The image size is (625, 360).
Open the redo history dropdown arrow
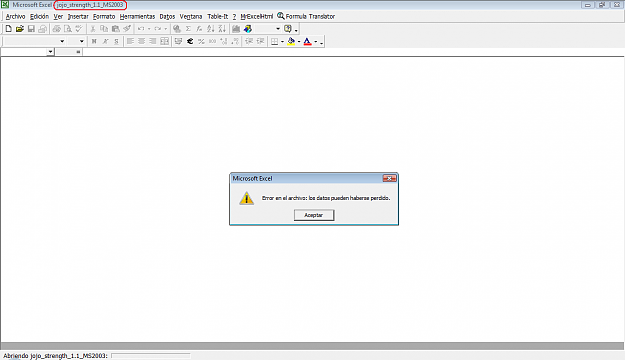166,29
